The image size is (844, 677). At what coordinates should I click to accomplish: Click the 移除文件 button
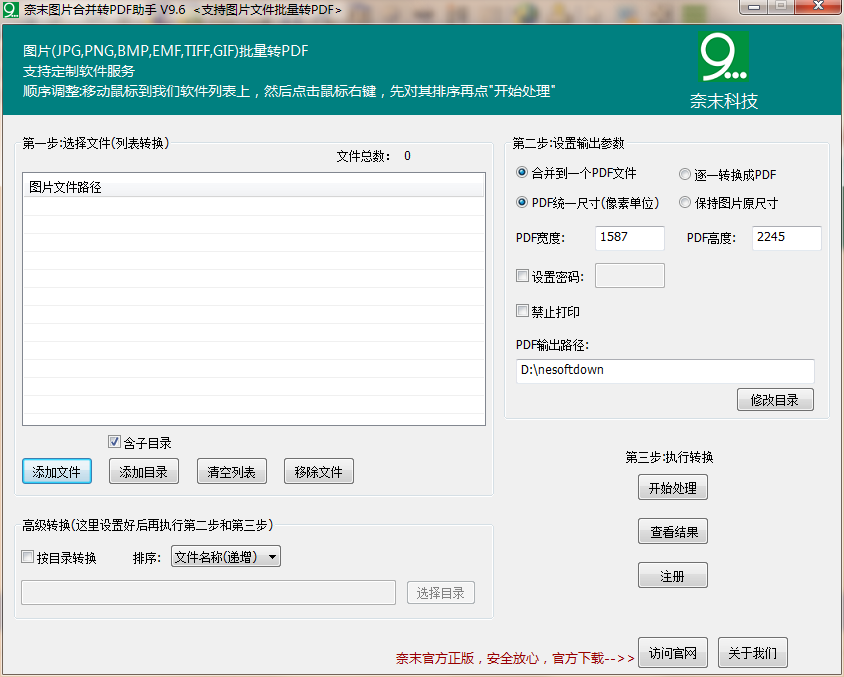pos(318,471)
